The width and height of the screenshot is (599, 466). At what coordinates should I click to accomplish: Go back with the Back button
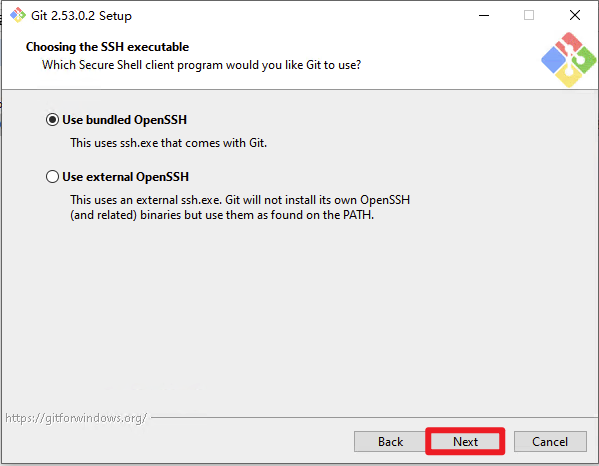[x=390, y=442]
